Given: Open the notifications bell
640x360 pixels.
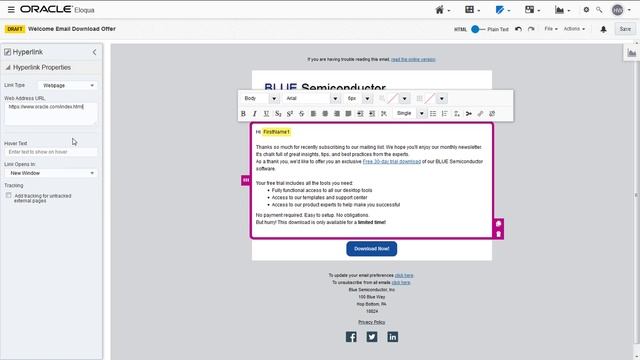Looking at the screenshot, I should (603, 29).
